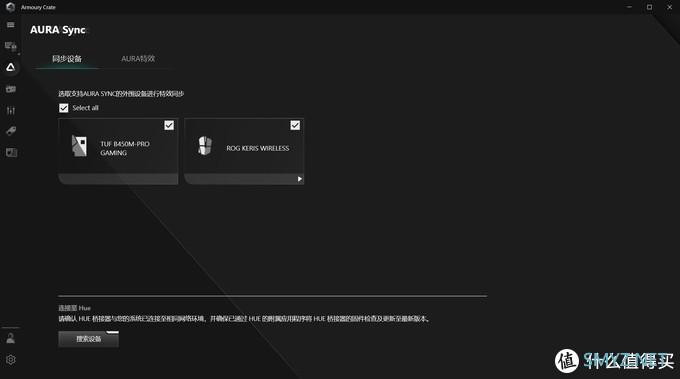Open the deals tag sidebar icon
Screen dimensions: 680x379
pos(11,131)
